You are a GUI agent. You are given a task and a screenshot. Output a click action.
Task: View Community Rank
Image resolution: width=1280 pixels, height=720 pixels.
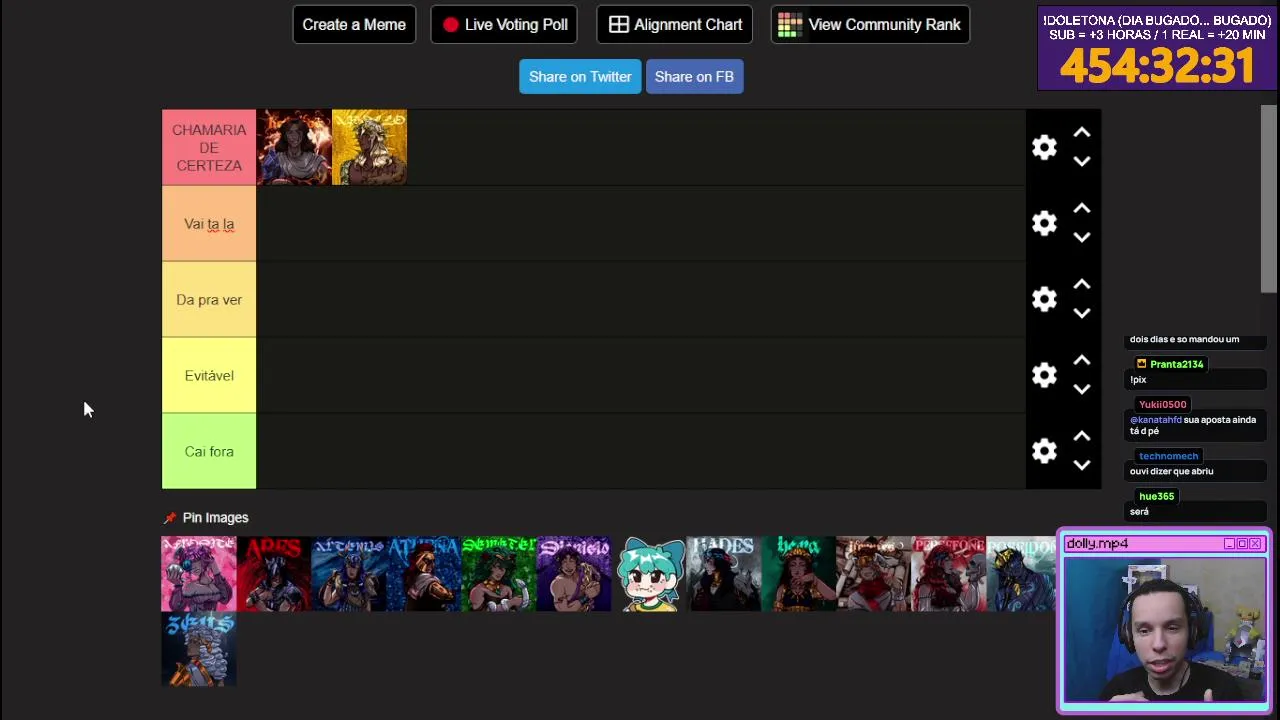click(870, 24)
